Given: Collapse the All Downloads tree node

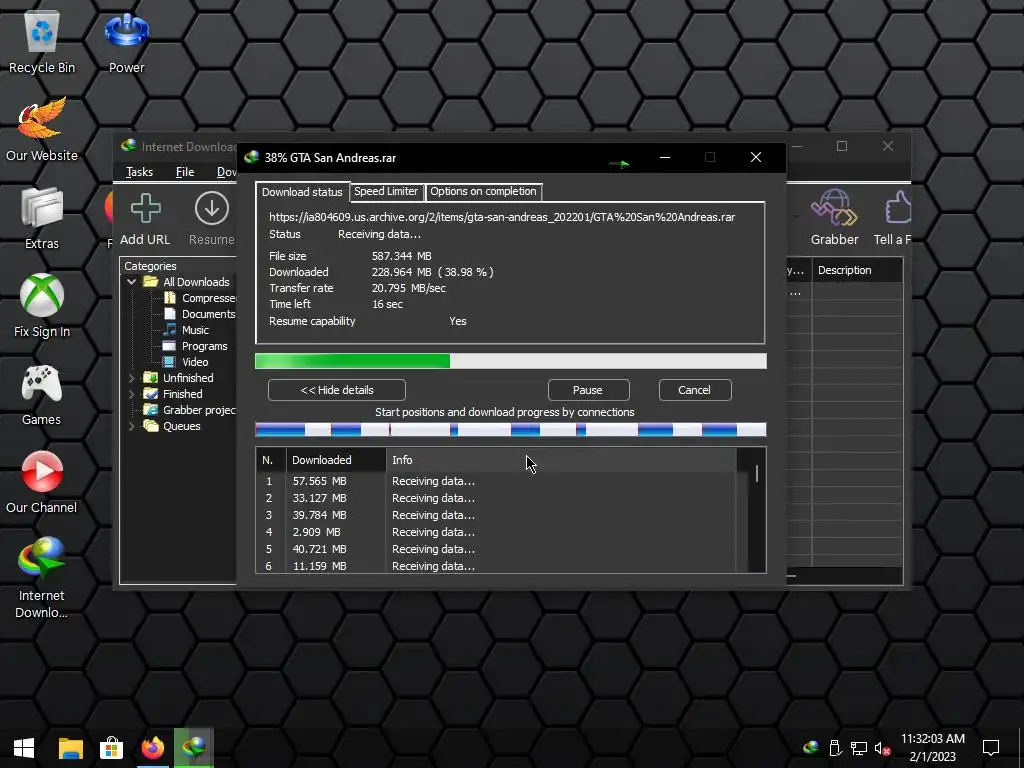Looking at the screenshot, I should [x=131, y=281].
